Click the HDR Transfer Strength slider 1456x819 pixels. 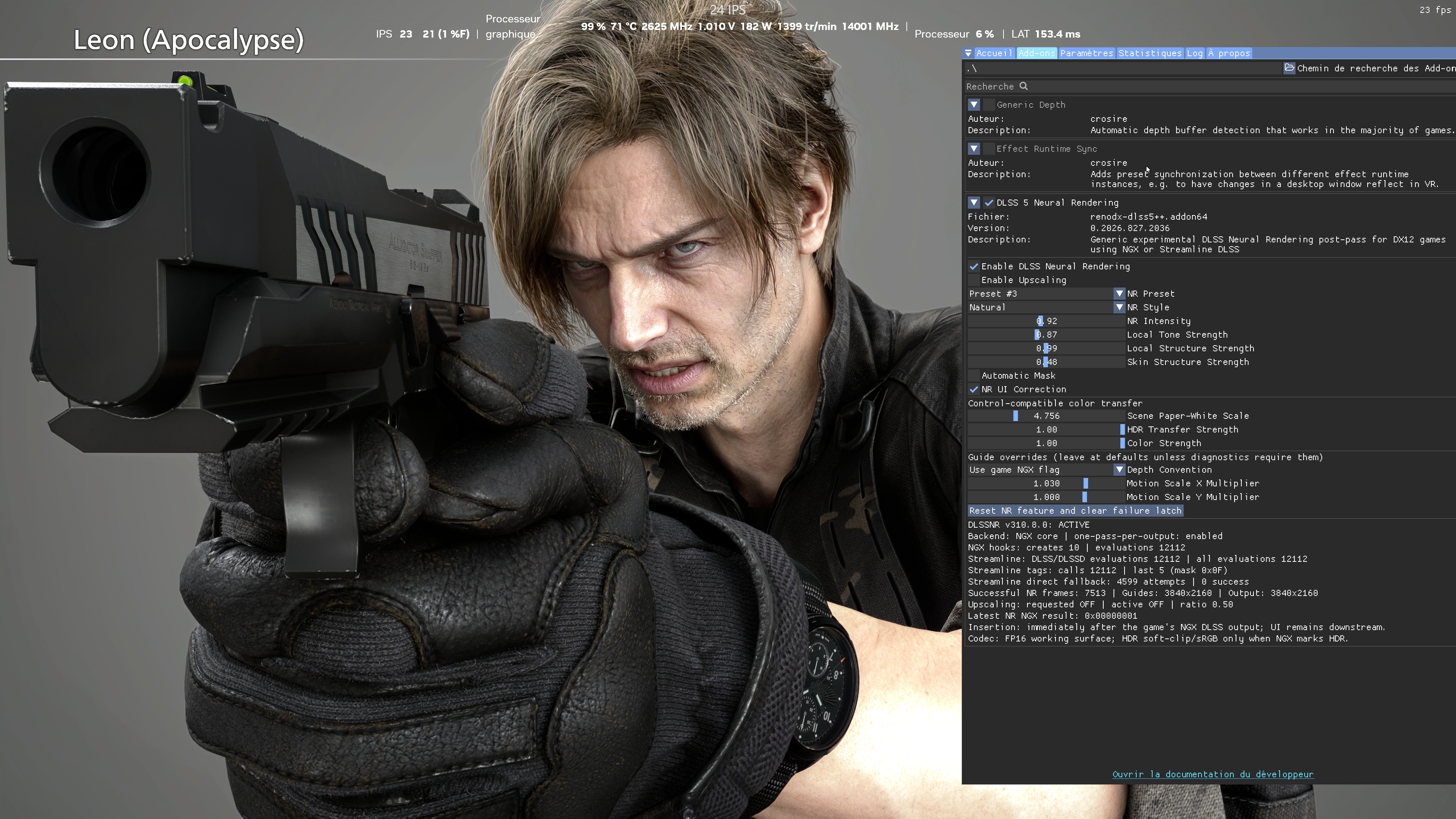pyautogui.click(x=1046, y=429)
